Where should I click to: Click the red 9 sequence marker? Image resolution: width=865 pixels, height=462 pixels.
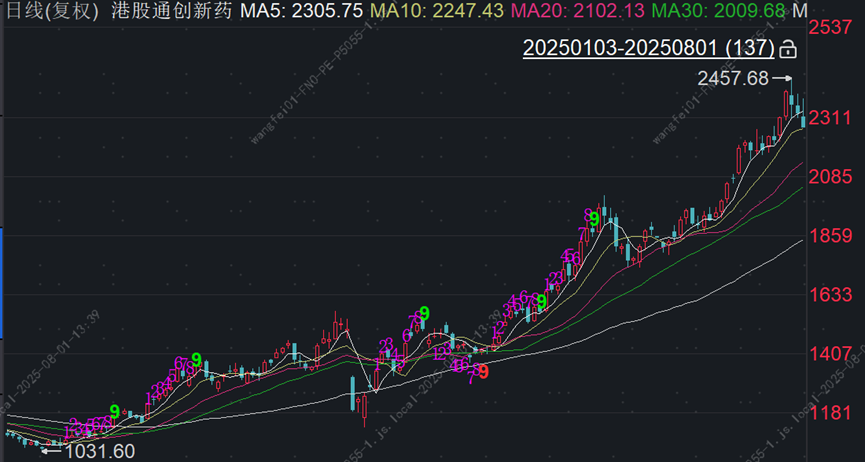pos(484,373)
